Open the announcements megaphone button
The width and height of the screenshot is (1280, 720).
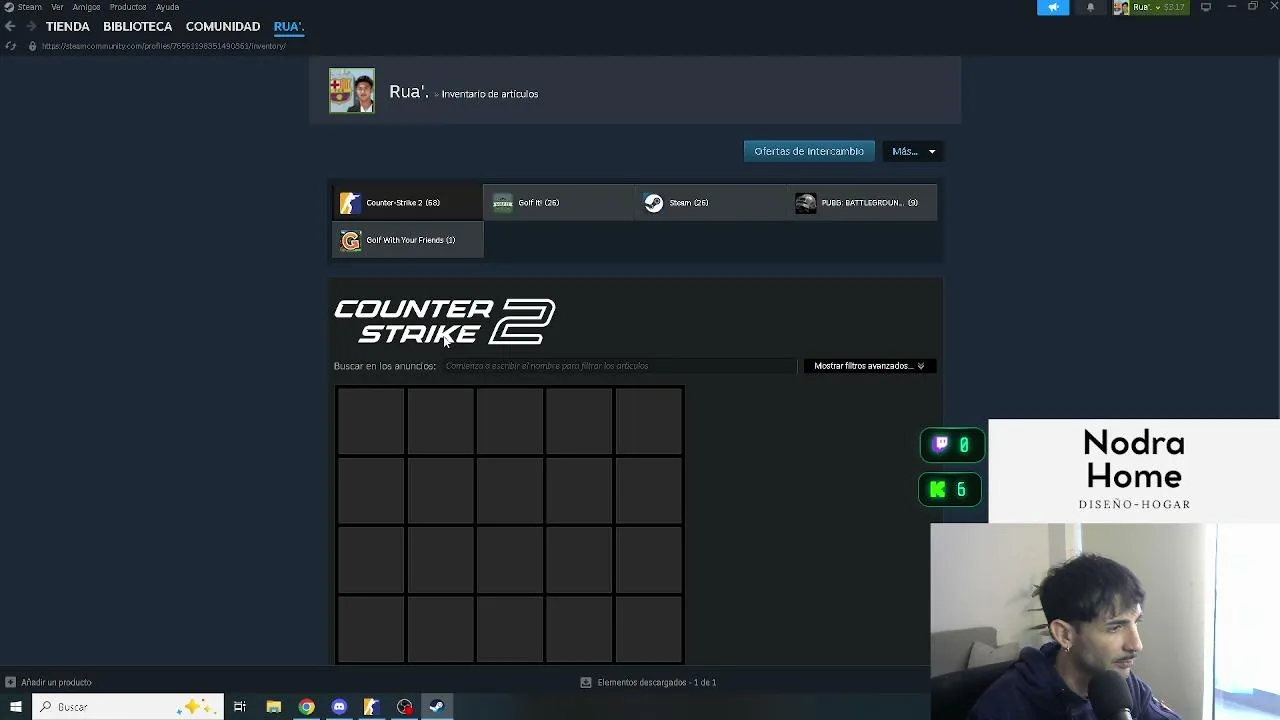coord(1053,7)
